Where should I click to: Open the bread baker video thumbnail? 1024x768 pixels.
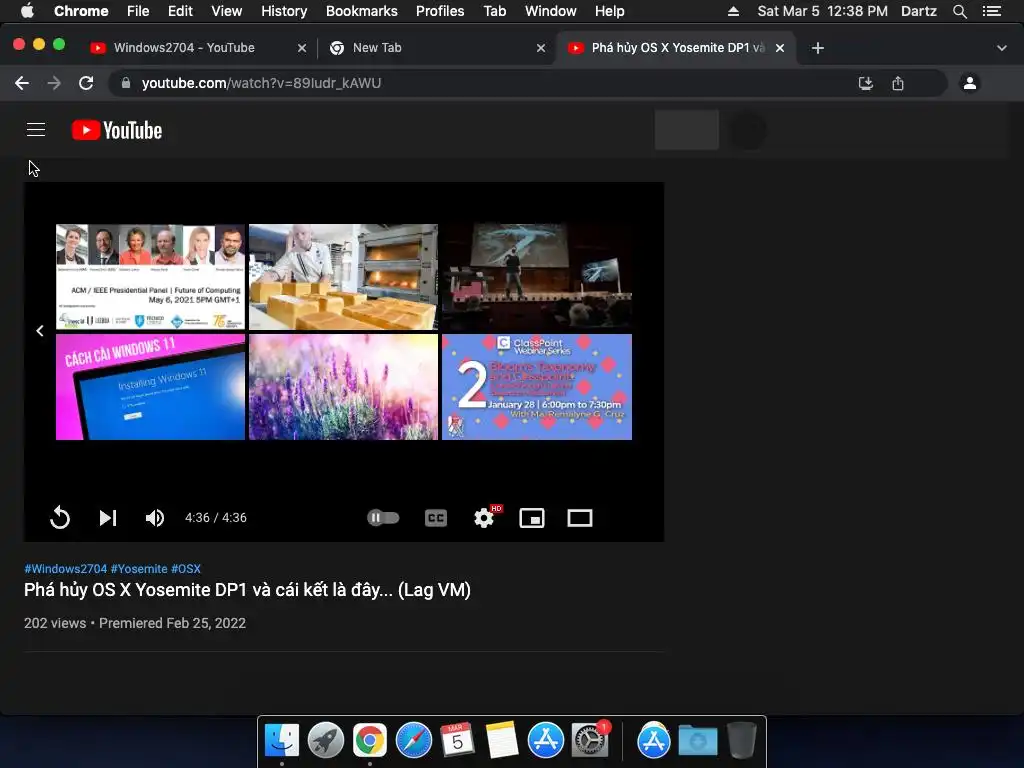[344, 277]
